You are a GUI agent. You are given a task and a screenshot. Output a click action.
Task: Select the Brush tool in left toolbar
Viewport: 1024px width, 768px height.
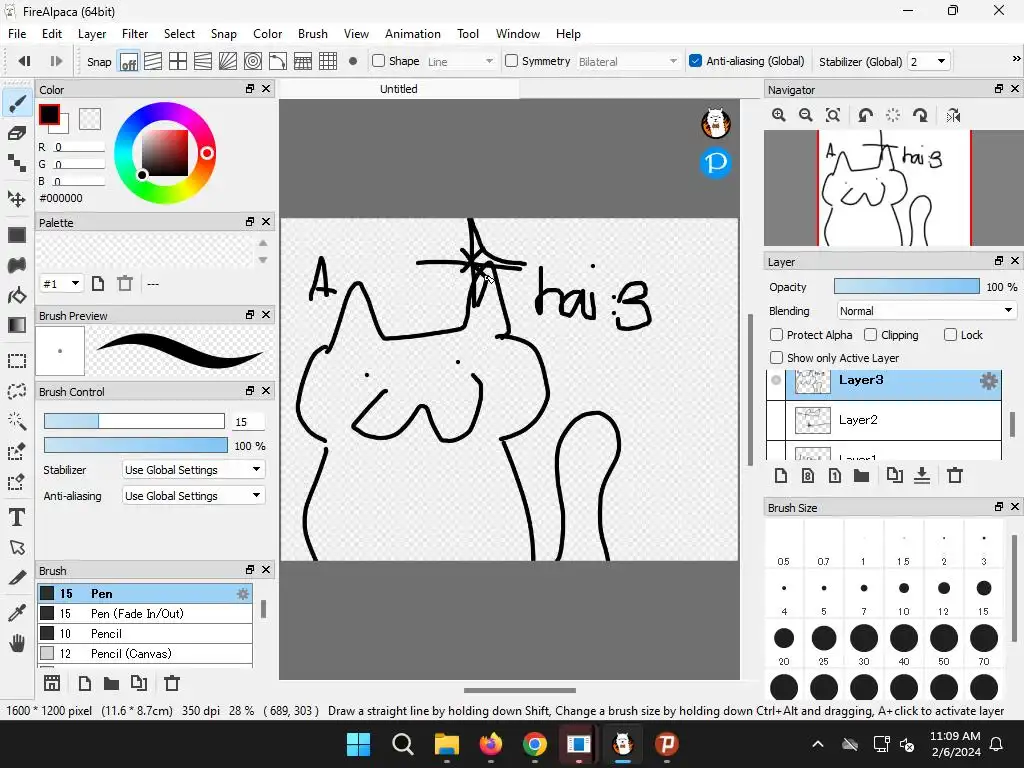pyautogui.click(x=17, y=103)
